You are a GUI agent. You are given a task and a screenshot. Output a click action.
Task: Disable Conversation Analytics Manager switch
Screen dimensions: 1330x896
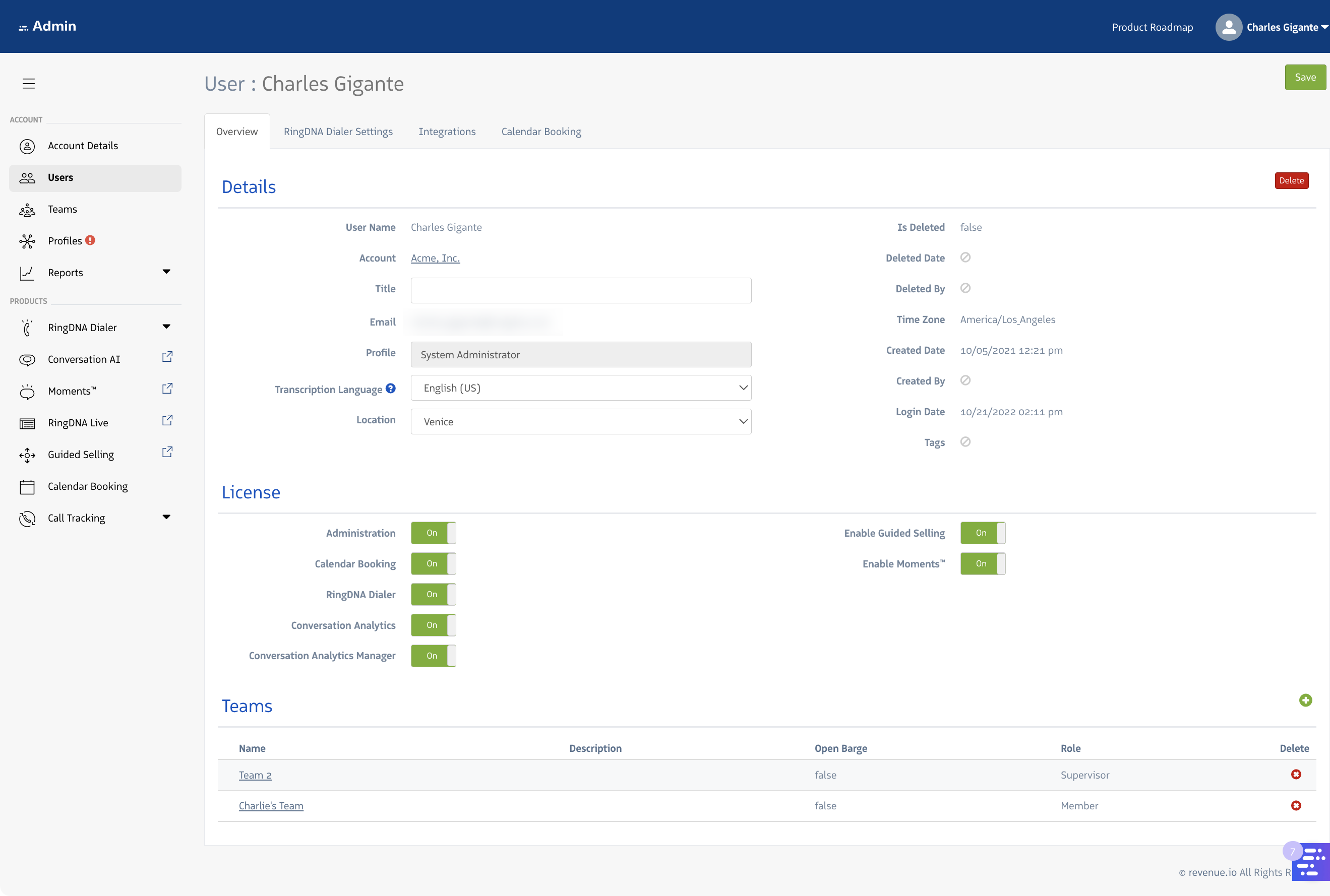coord(433,656)
